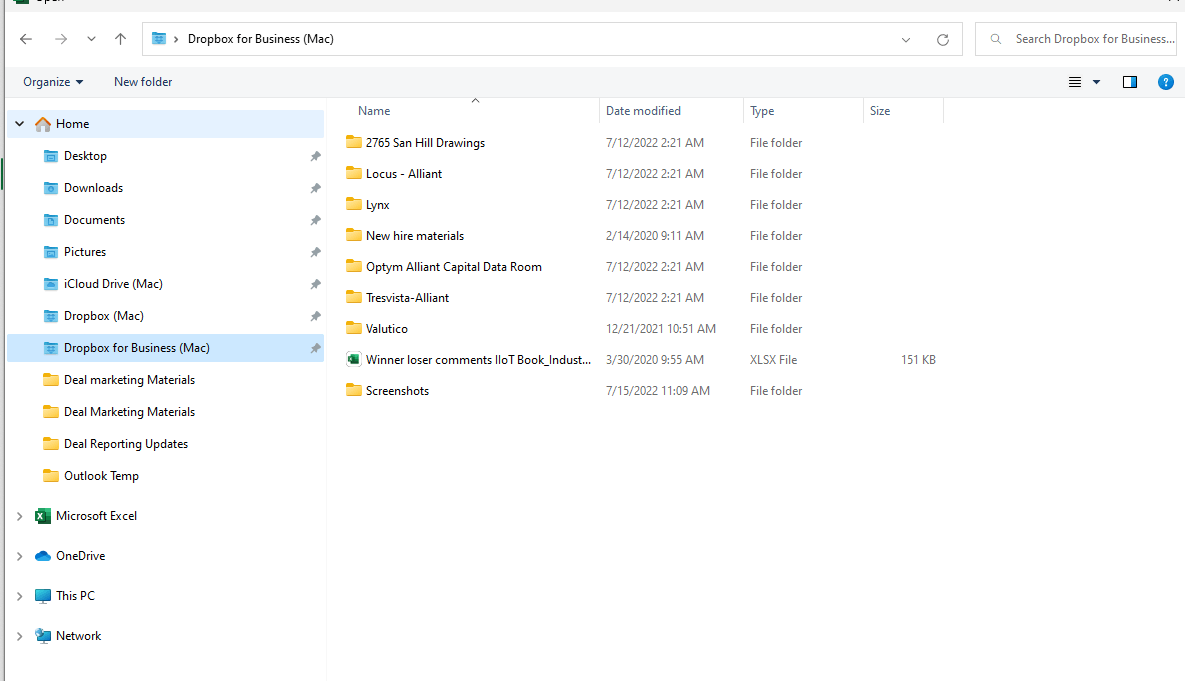Select OneDrive in navigation pane
The width and height of the screenshot is (1185, 681).
80,556
